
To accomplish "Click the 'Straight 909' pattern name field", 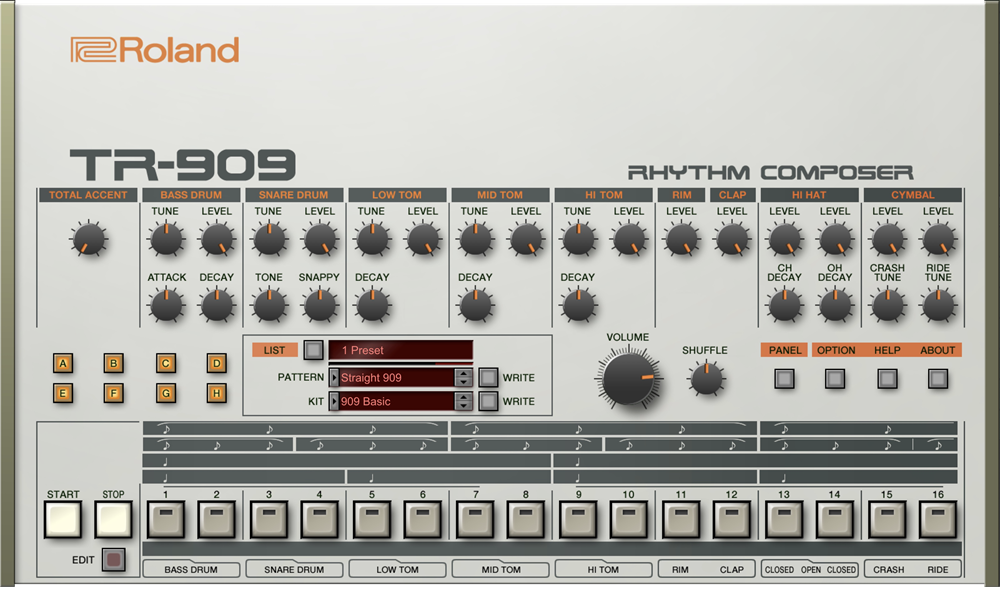I will pyautogui.click(x=397, y=378).
